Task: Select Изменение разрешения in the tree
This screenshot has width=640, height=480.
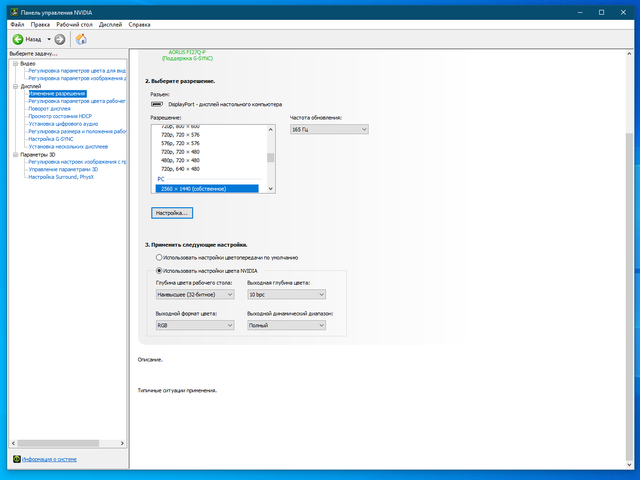Action: coord(57,93)
